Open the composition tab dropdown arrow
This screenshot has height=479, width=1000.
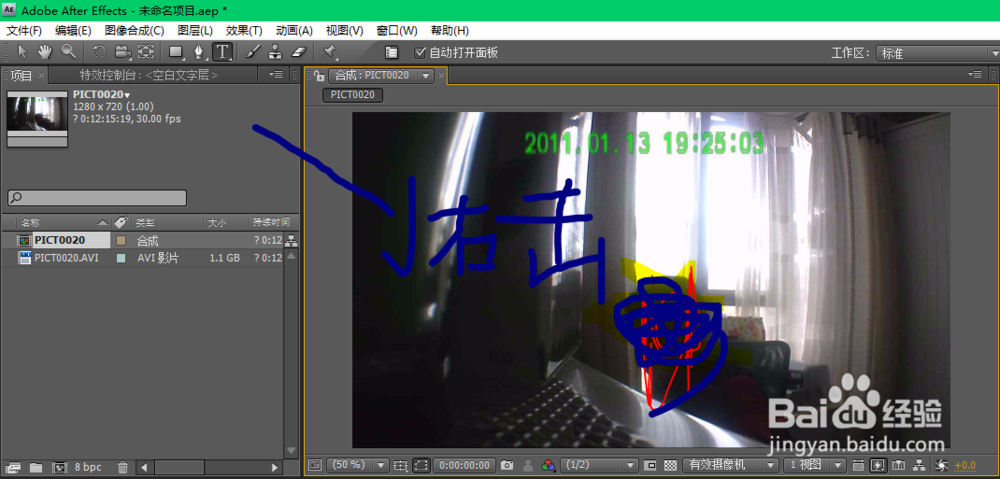tap(426, 76)
